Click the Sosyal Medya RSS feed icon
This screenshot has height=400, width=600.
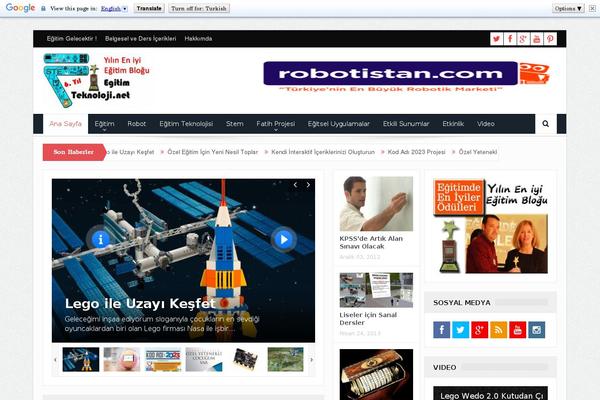[499, 330]
